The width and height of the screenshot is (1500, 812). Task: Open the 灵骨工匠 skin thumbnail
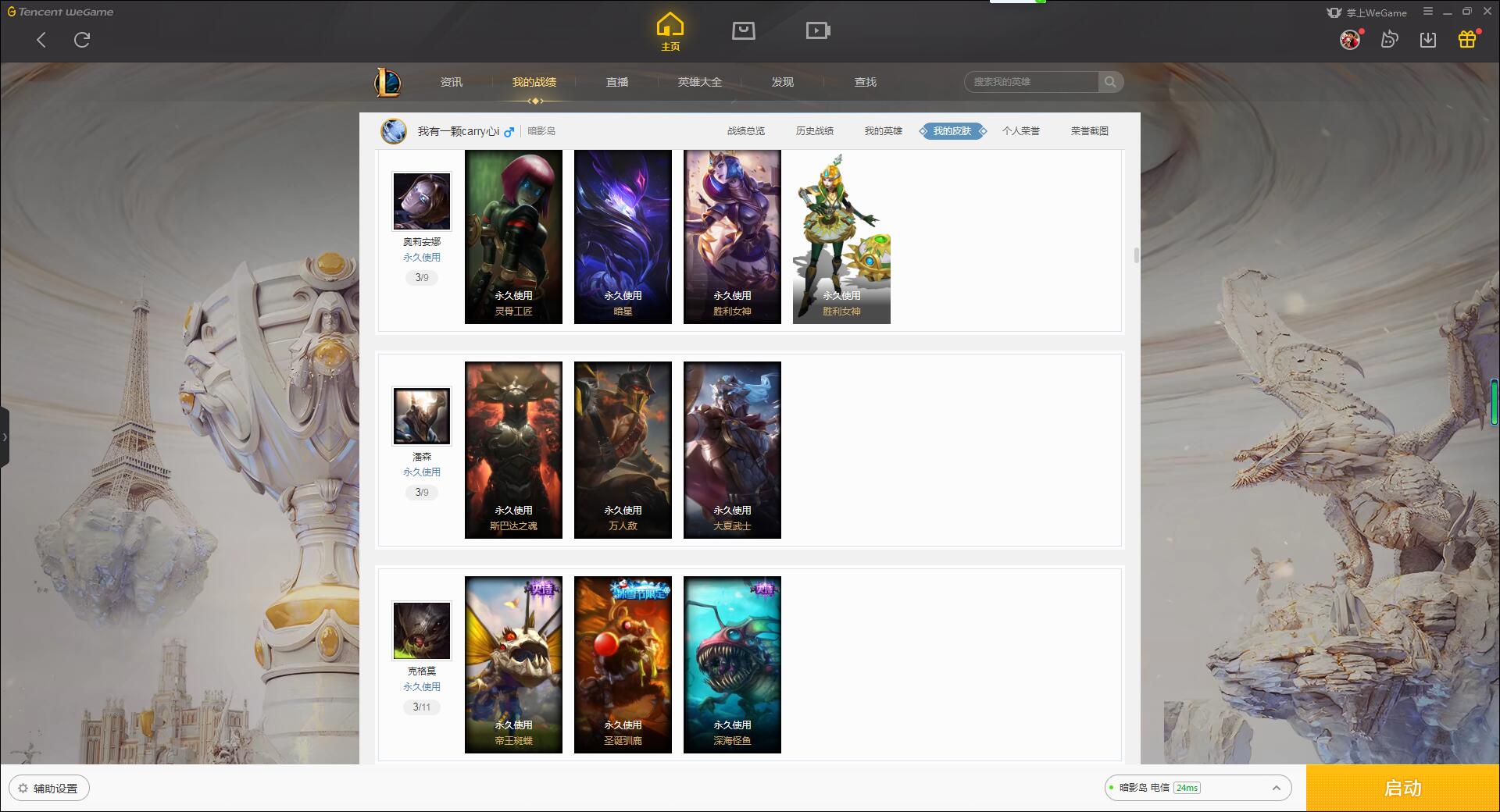[513, 237]
